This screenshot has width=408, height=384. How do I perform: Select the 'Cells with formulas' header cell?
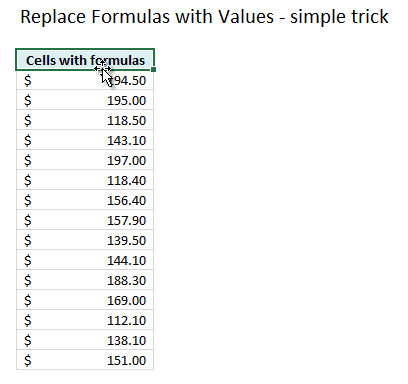click(85, 60)
